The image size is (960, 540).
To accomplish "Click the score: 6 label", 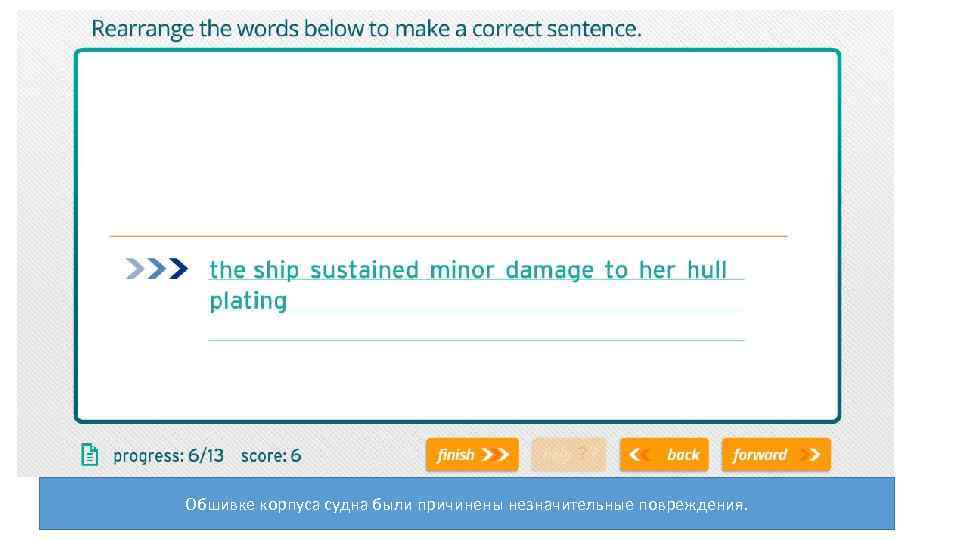I will pos(270,456).
